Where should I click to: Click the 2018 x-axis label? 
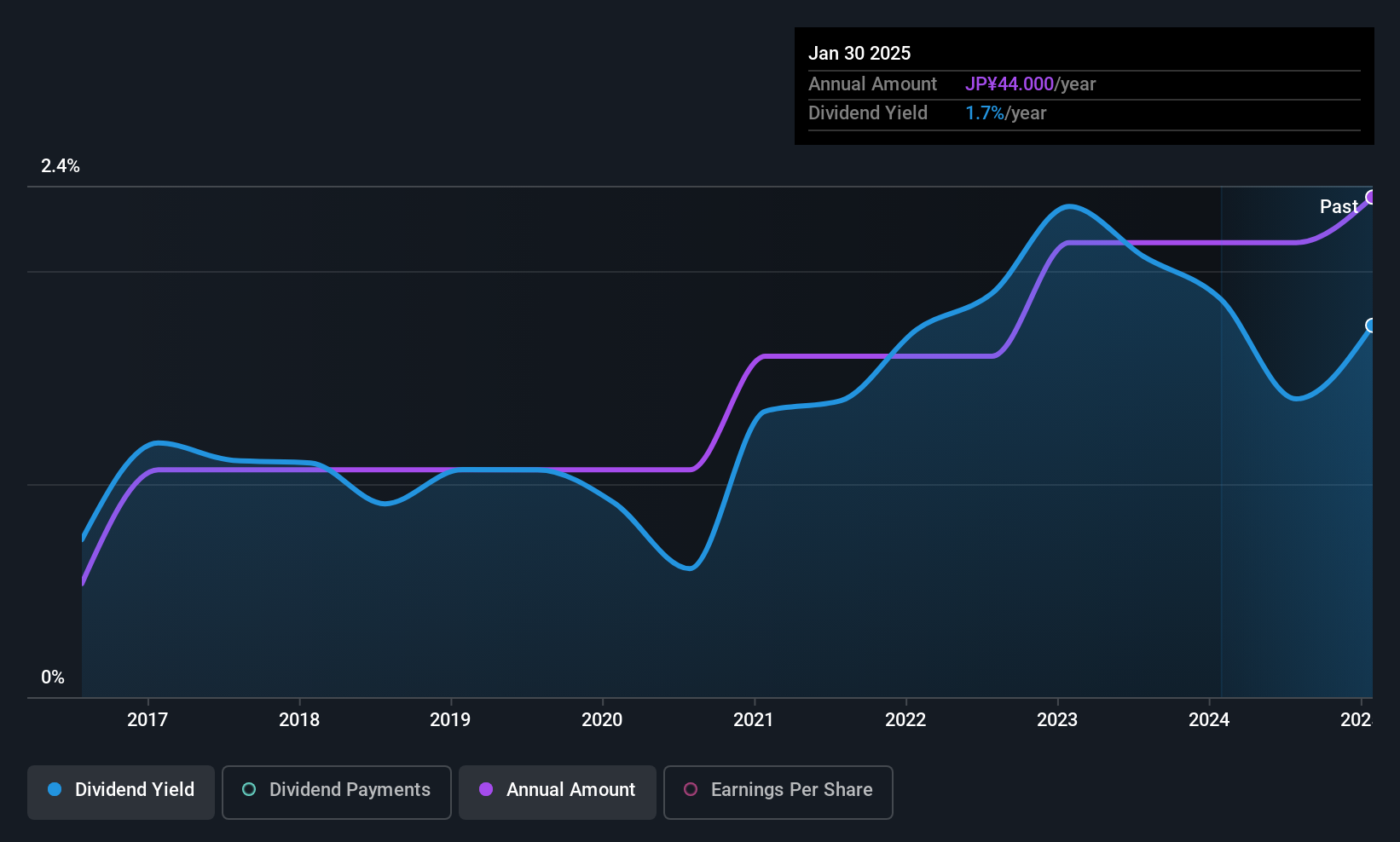pyautogui.click(x=299, y=719)
